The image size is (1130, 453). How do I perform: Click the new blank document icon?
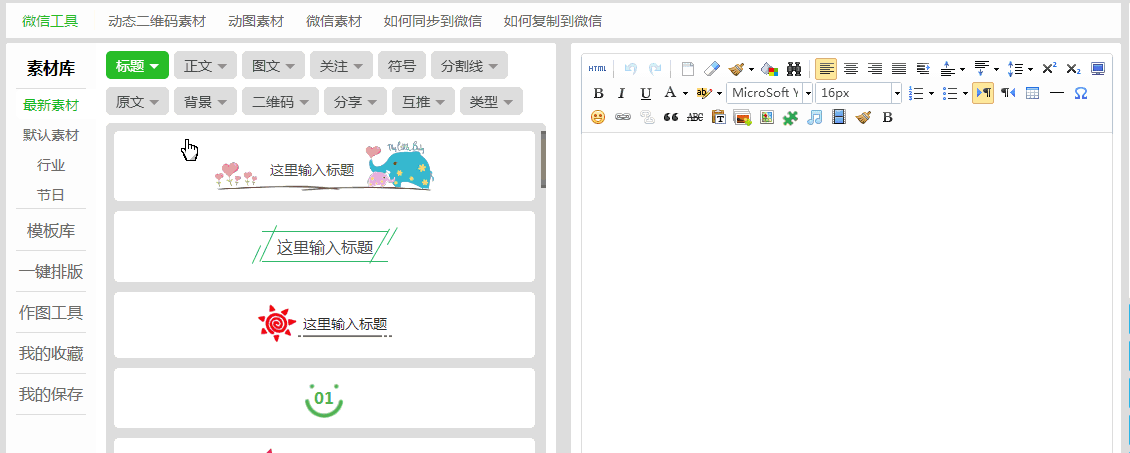[x=688, y=69]
